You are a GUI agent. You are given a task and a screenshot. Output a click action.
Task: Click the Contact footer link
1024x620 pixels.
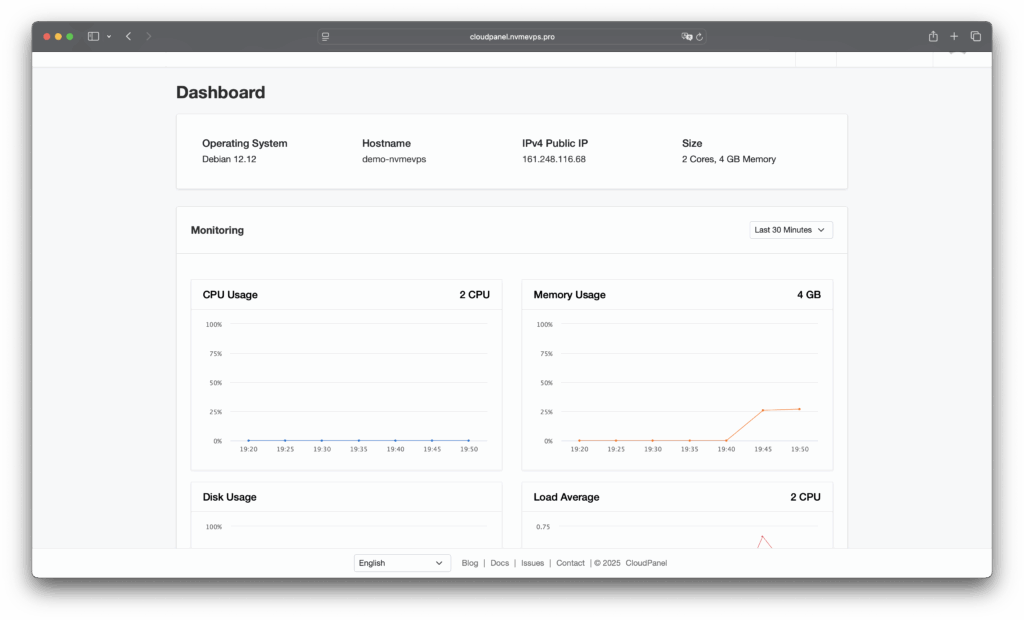(x=570, y=563)
